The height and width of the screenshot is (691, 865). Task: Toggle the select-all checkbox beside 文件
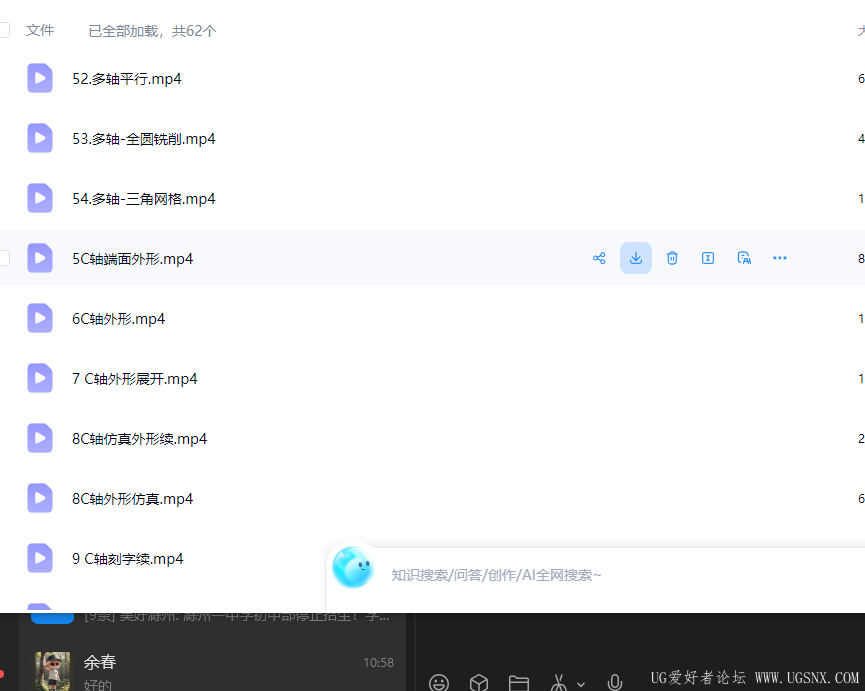coord(3,30)
